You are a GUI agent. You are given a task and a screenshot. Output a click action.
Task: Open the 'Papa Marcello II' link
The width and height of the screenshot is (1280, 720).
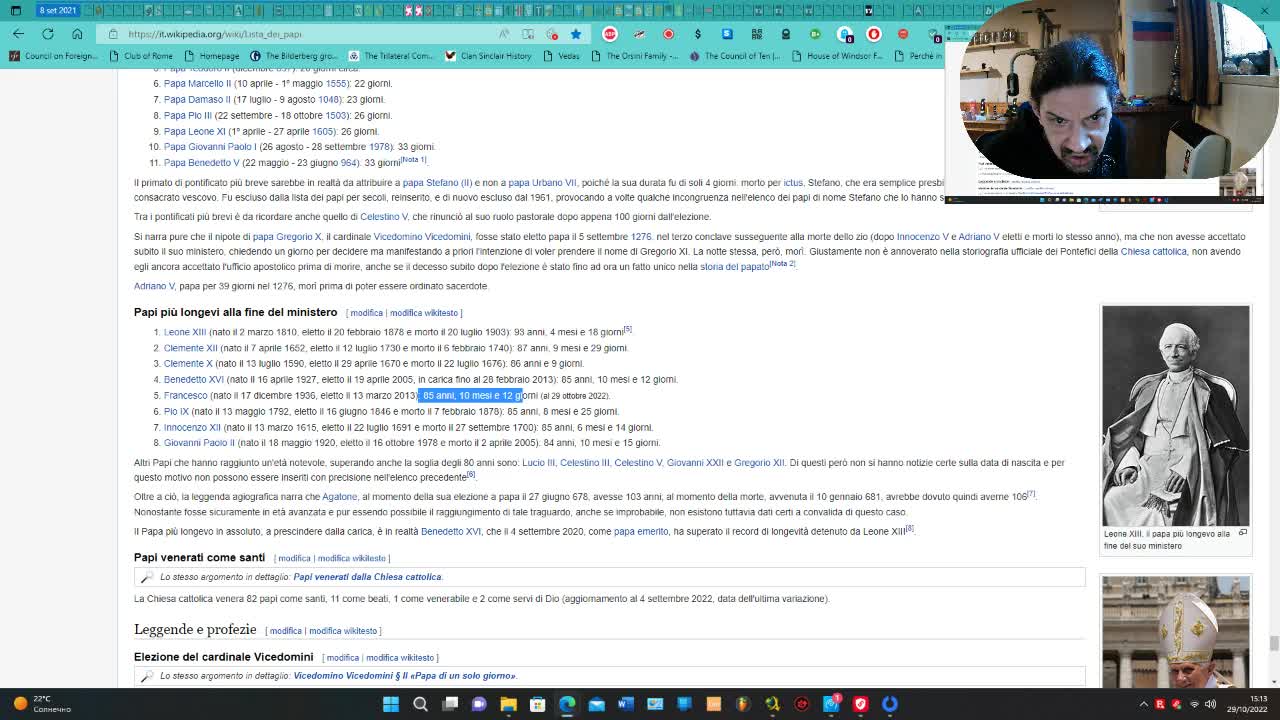197,84
